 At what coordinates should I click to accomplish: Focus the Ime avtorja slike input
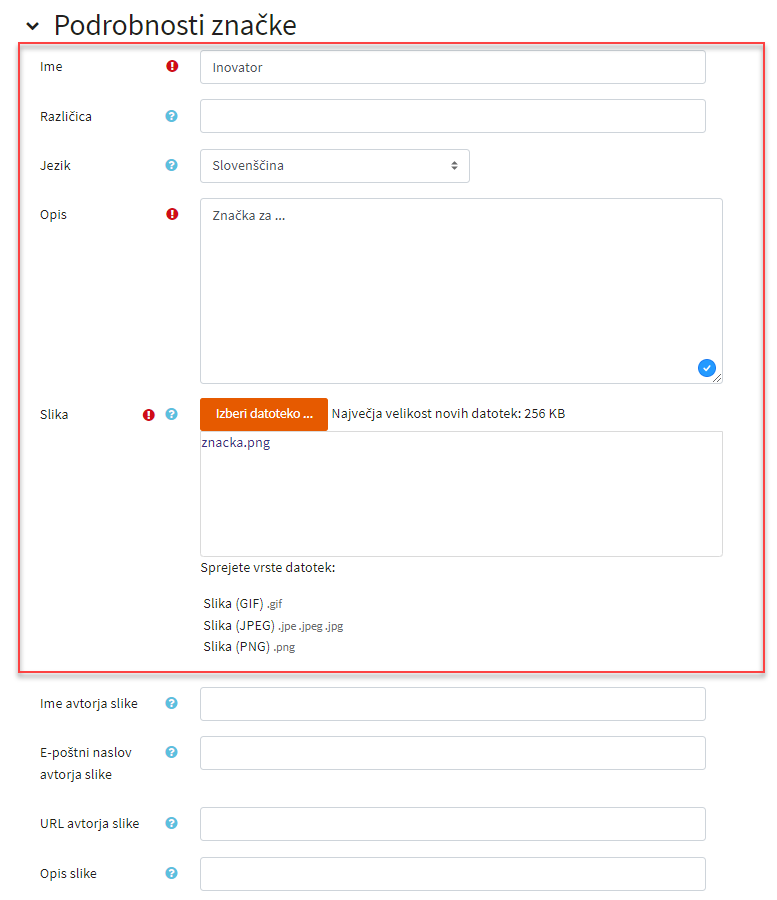[x=453, y=704]
